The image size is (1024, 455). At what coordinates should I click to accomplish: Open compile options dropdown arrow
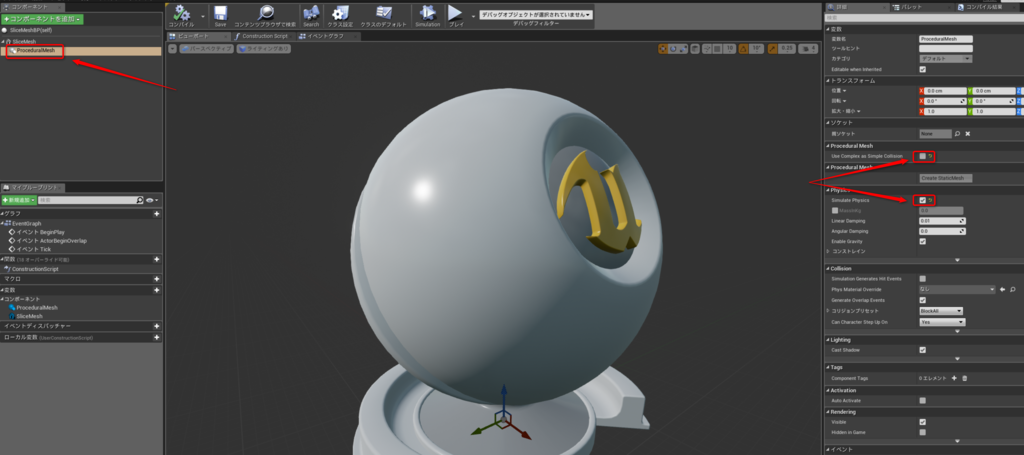[x=202, y=15]
